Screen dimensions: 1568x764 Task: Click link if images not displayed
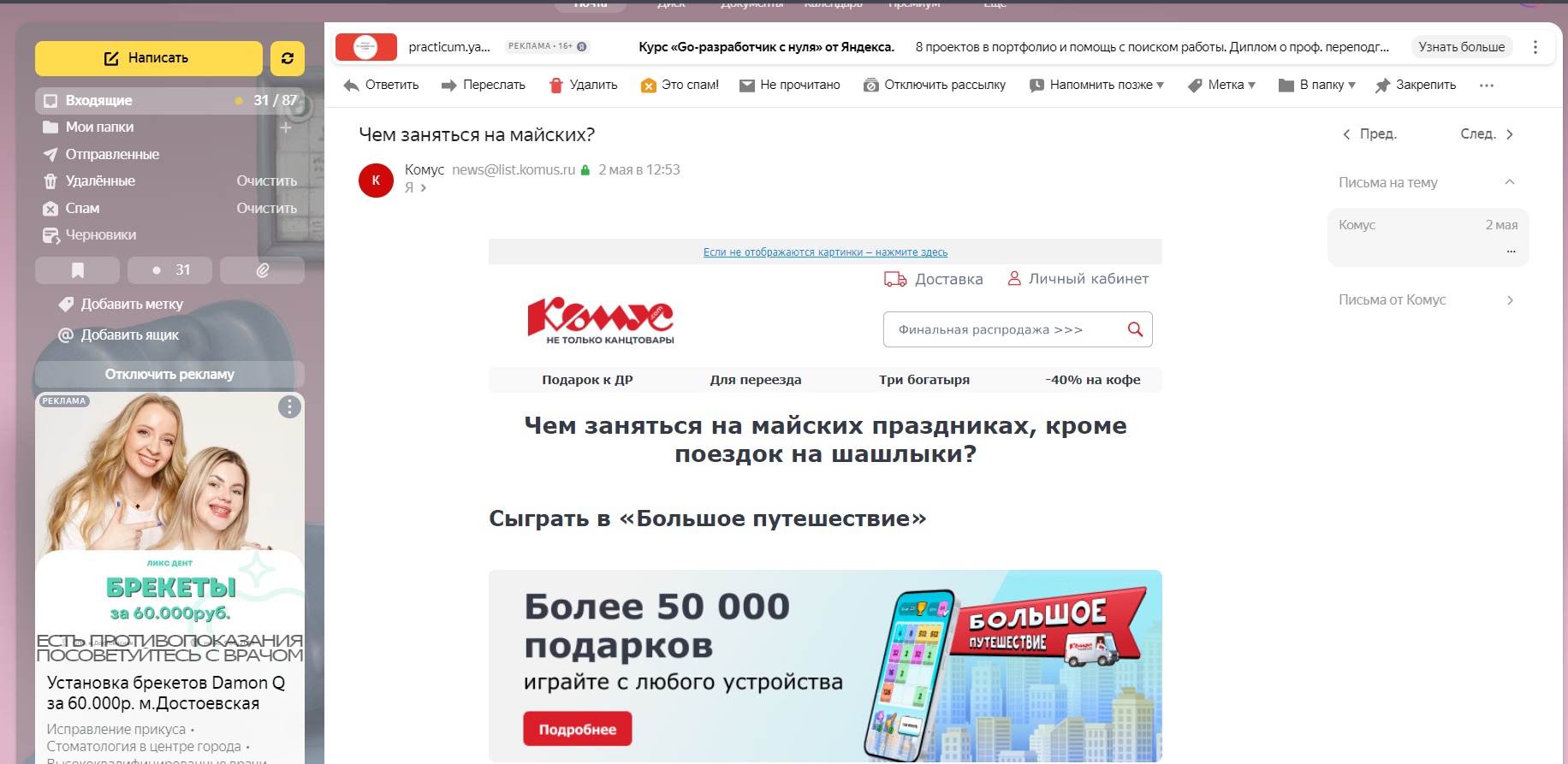coord(825,252)
